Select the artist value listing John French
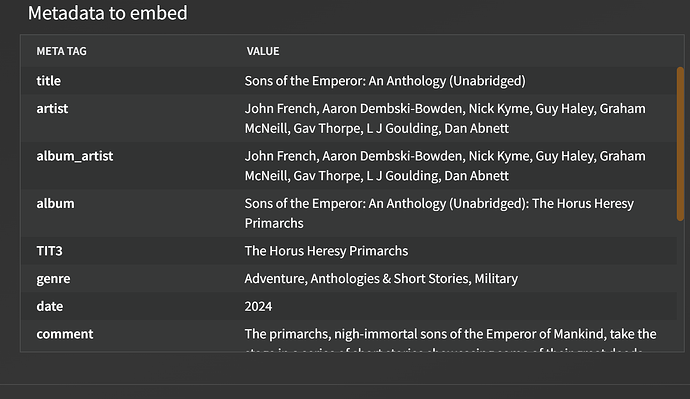The width and height of the screenshot is (690, 399). tap(445, 118)
